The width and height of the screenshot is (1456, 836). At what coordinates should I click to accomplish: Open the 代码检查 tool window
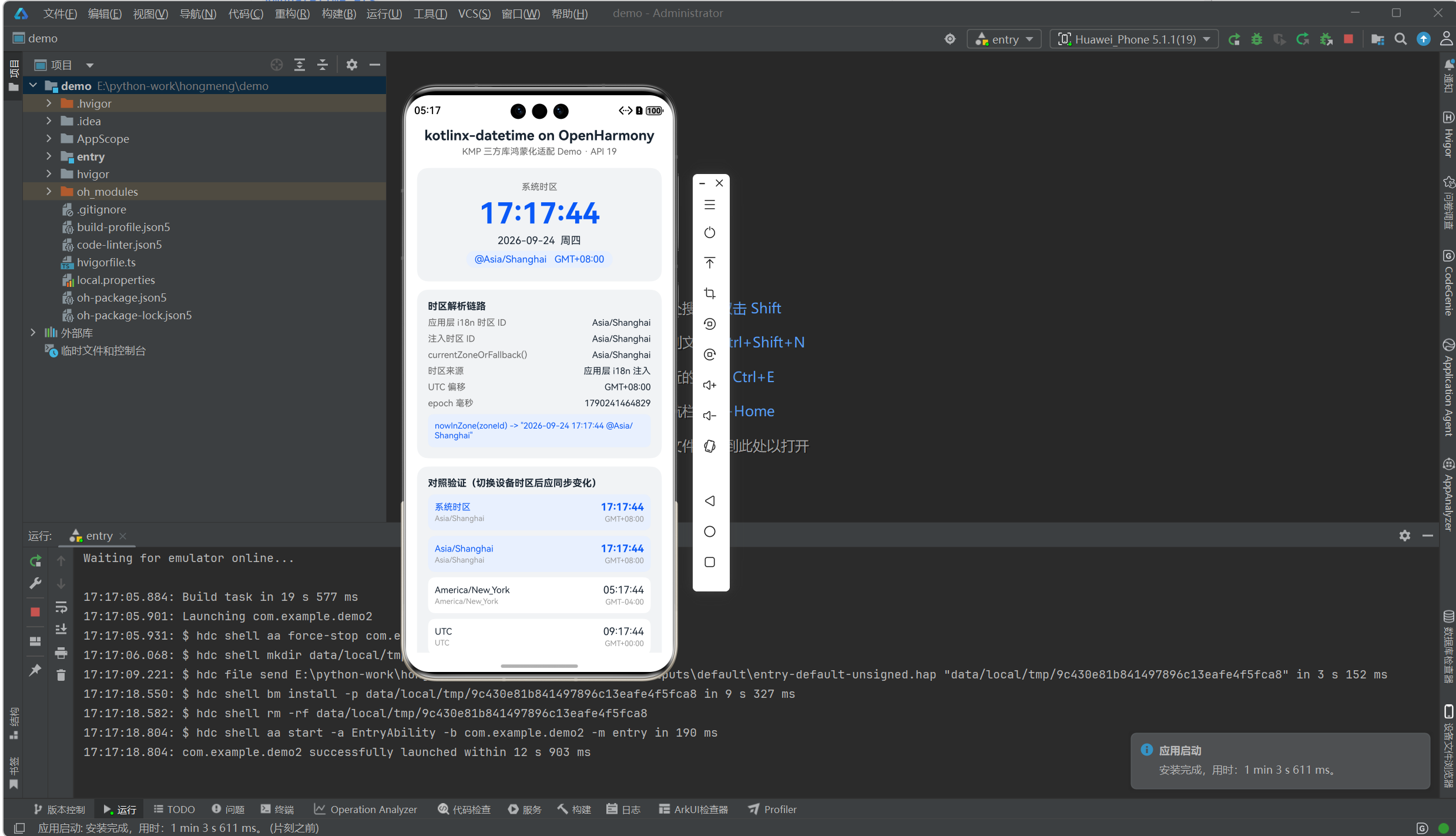[x=464, y=810]
